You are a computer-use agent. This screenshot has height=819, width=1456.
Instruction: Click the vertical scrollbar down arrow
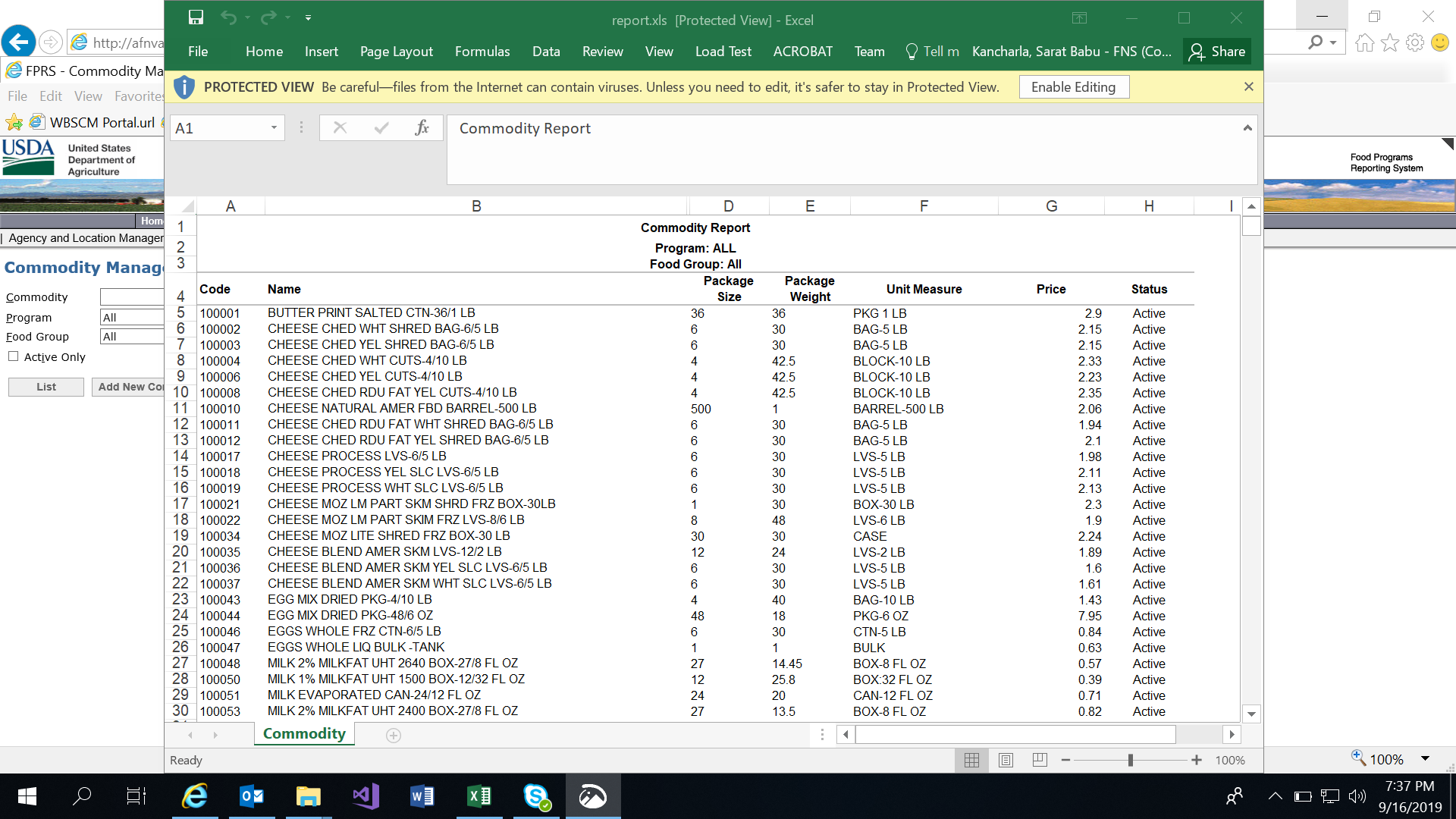pyautogui.click(x=1251, y=714)
